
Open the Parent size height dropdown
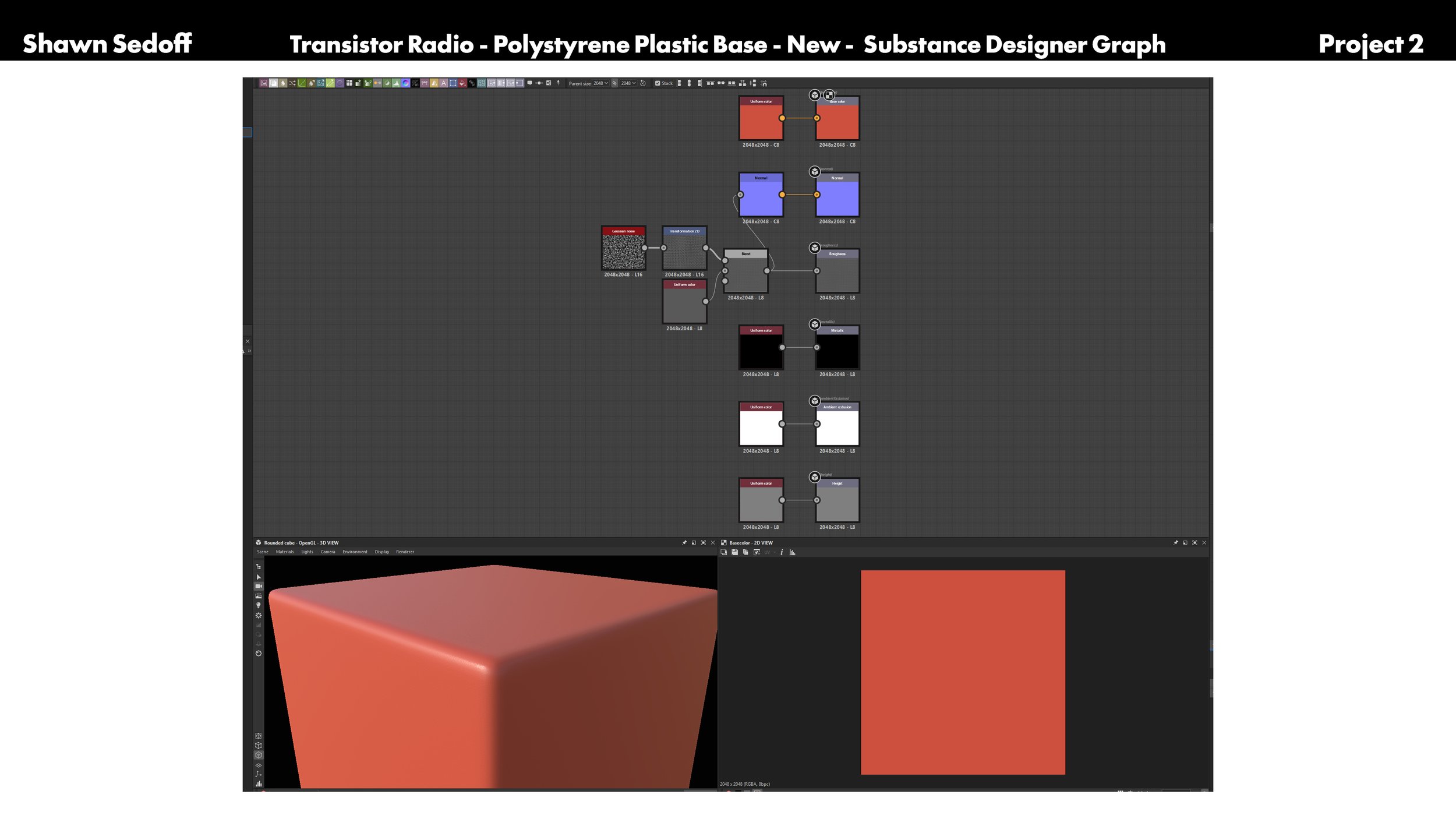(628, 83)
